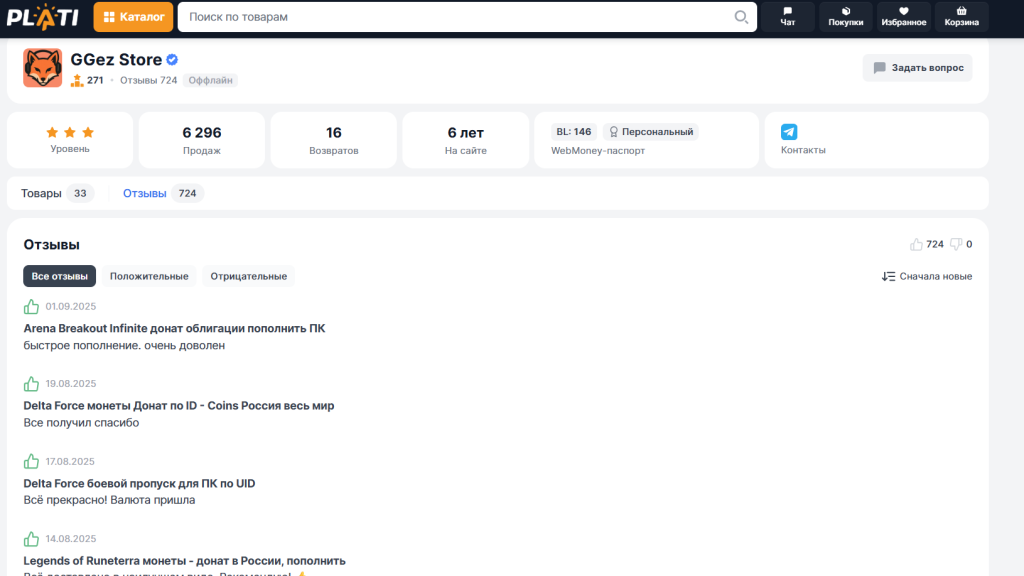Open Legends of Runeterra монеты product link
Screen dimensions: 1024x576
[185, 561]
